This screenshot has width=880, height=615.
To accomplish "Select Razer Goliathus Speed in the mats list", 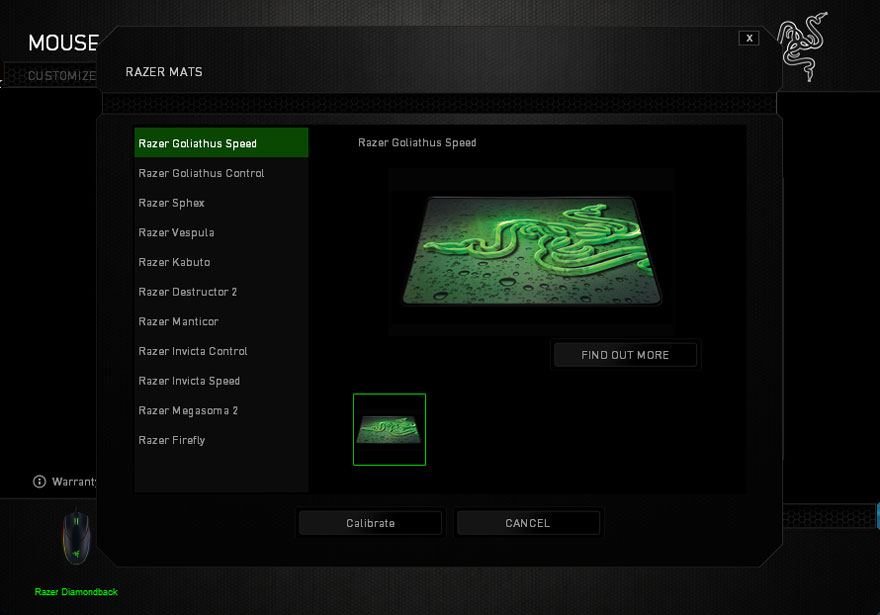I will click(221, 143).
